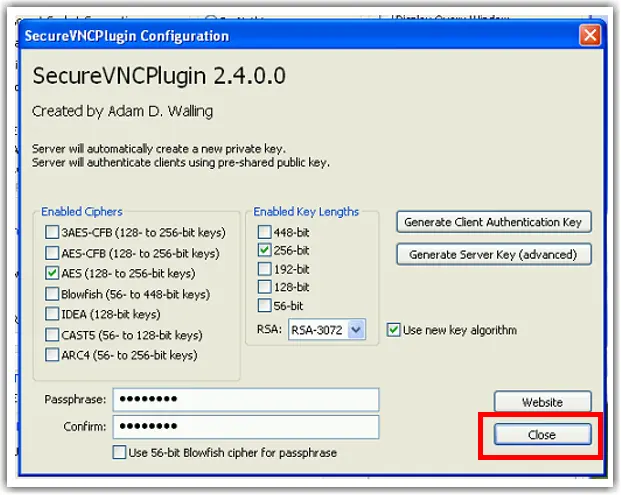Image resolution: width=621 pixels, height=495 pixels.
Task: Open the plugin Website button
Action: [x=543, y=402]
